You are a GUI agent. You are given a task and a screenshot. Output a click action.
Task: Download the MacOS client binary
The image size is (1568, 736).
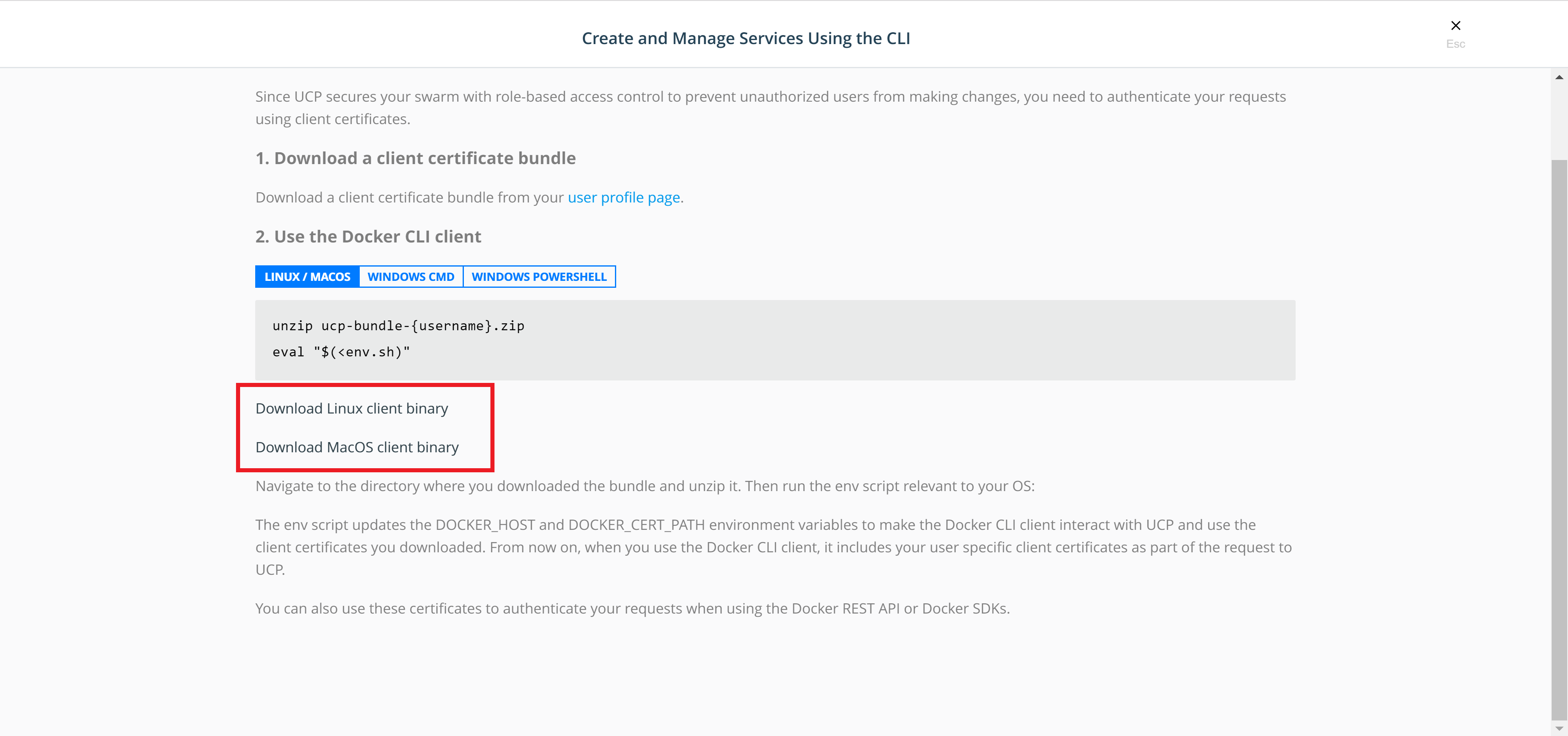click(x=357, y=448)
